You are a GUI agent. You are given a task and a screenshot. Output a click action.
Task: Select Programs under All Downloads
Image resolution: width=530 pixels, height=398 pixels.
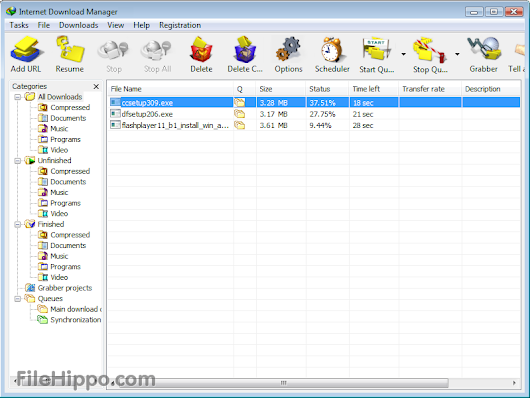(65, 139)
